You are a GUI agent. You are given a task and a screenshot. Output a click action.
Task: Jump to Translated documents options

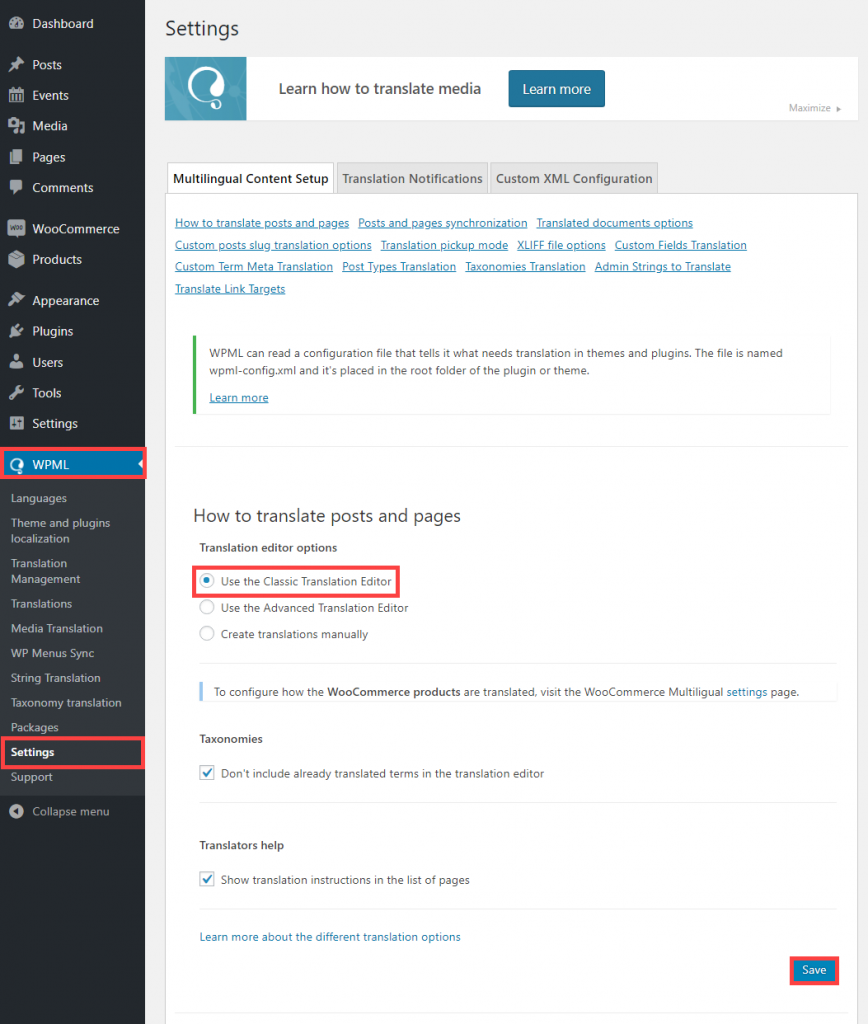(x=615, y=223)
